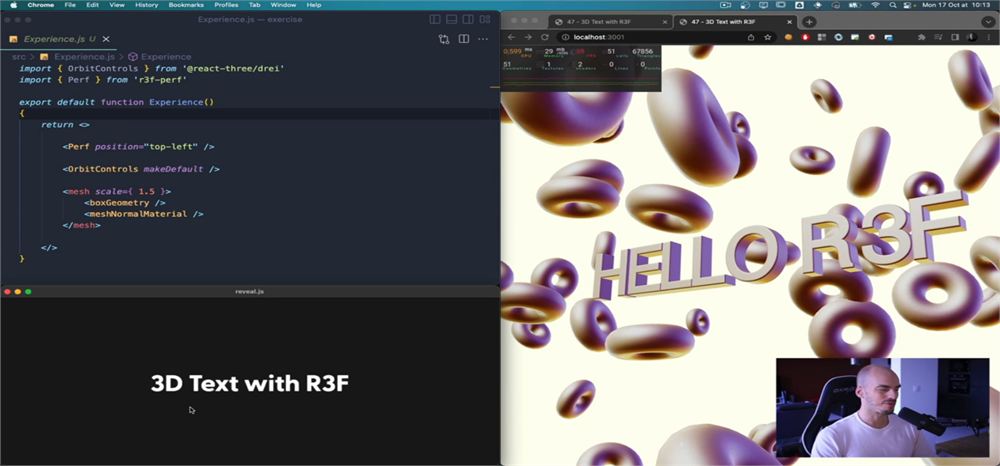1000x466 pixels.
Task: Toggle secondary sidebar layout icon in VS Code
Action: 468,20
